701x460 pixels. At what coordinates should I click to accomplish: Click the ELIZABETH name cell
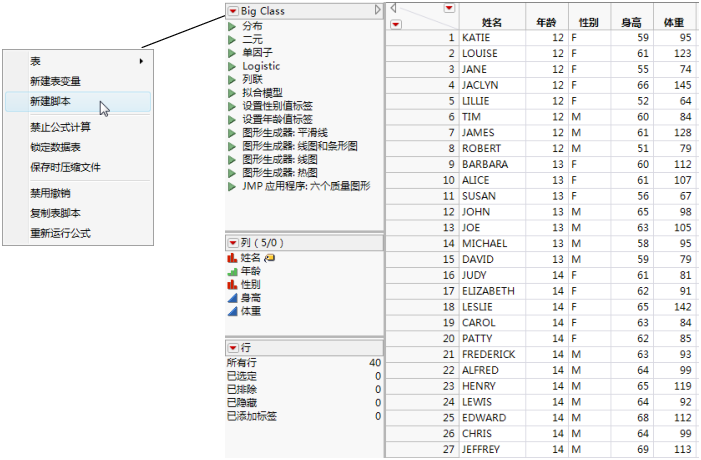coord(492,291)
